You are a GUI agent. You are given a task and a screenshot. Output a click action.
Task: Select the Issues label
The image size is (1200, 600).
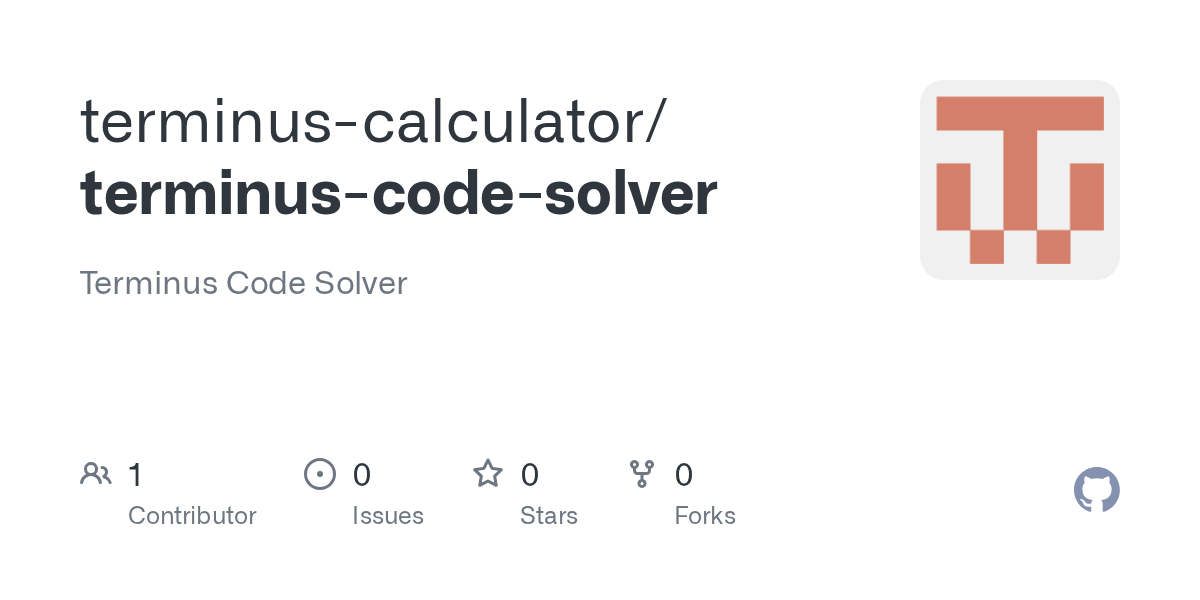point(388,516)
